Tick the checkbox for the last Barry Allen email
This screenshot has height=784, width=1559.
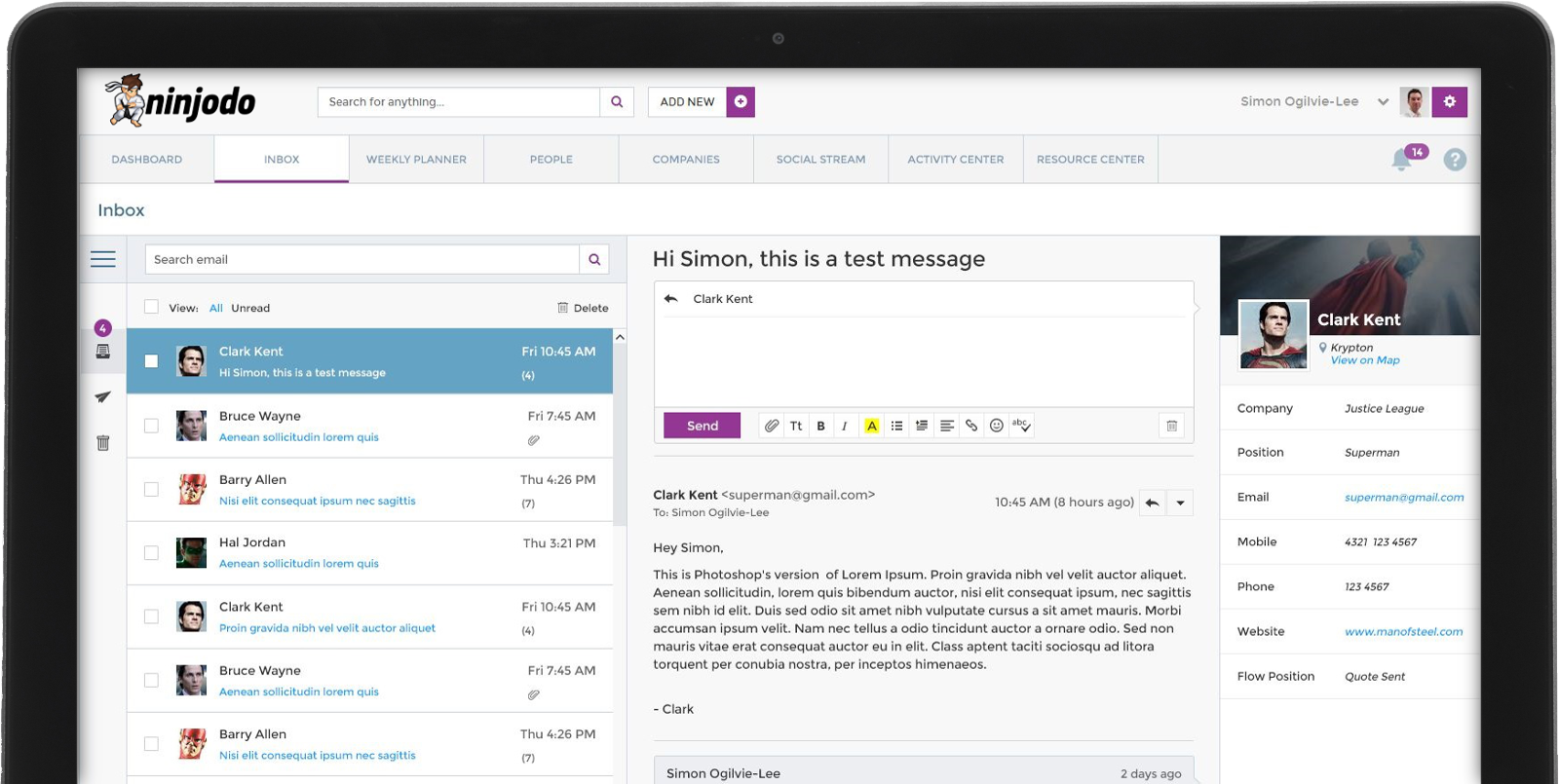[x=151, y=743]
